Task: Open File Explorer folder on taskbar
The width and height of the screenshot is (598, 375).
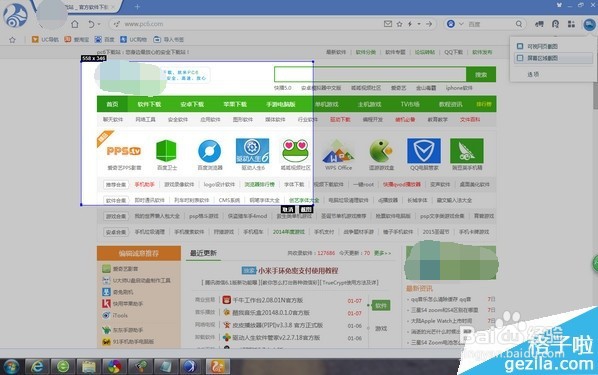Action: (88, 367)
